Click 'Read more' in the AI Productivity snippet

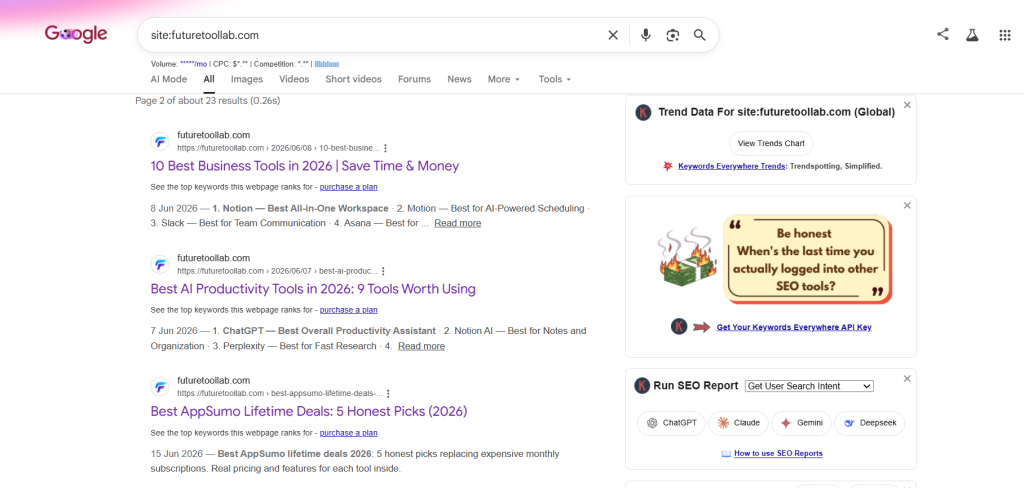(421, 346)
